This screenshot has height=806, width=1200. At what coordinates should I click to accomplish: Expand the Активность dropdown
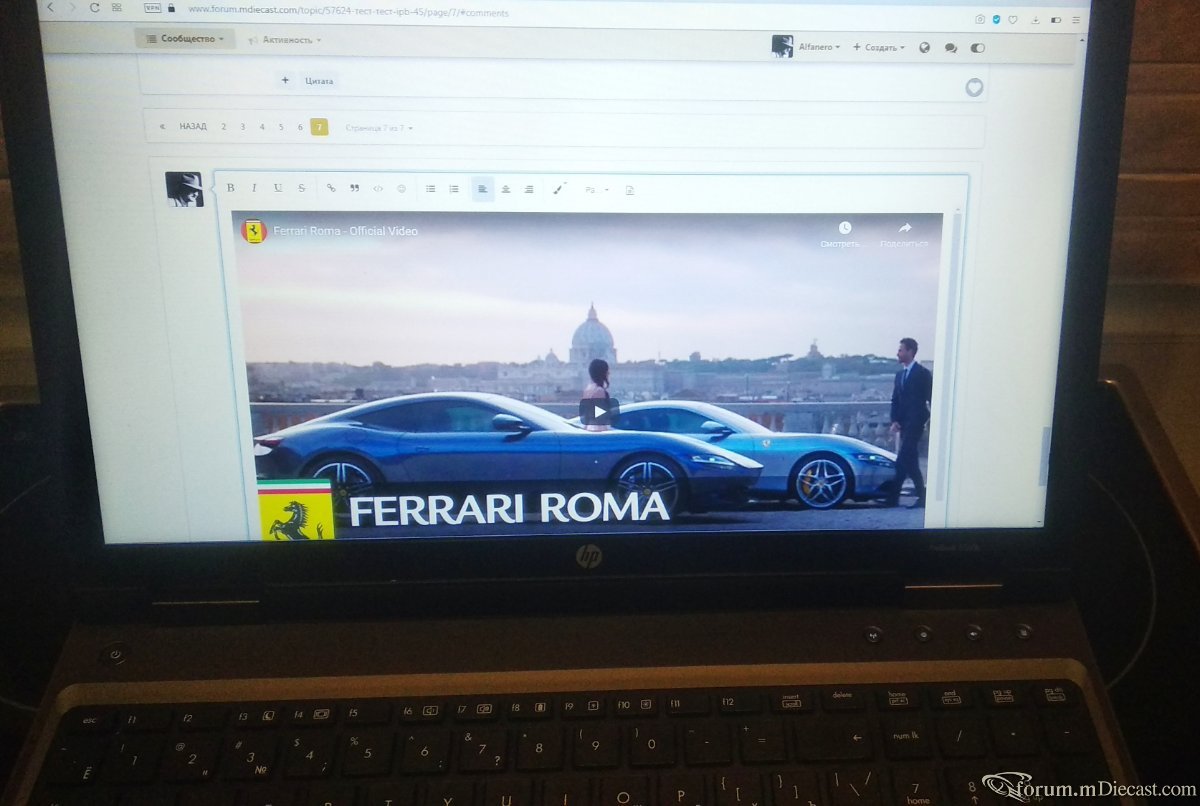click(285, 40)
